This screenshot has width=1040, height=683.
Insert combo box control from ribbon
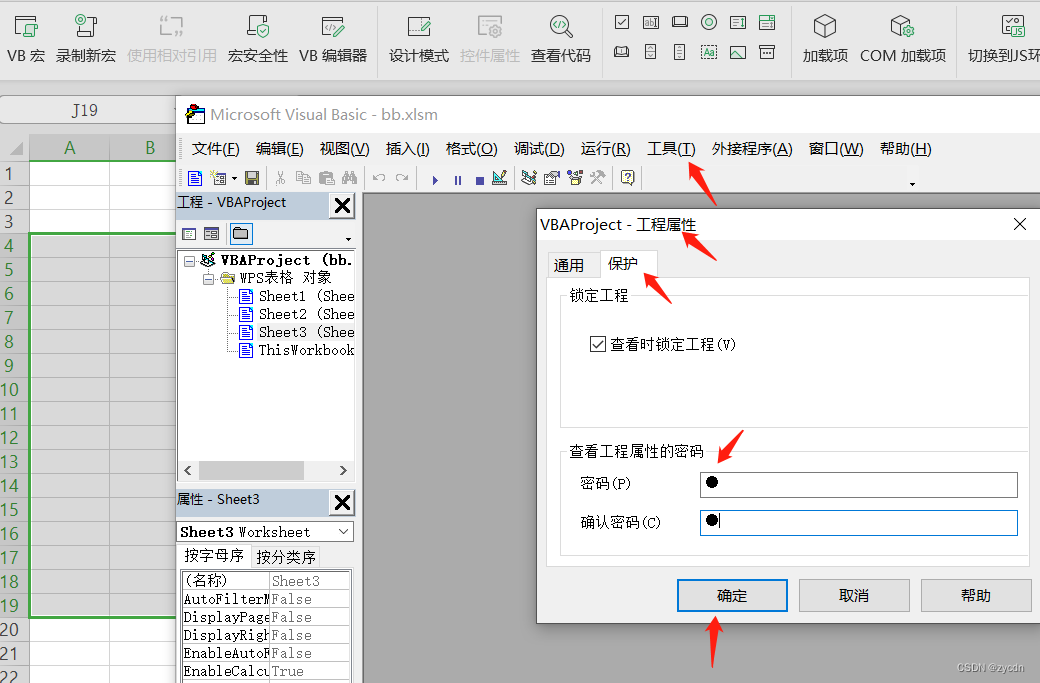coord(767,23)
